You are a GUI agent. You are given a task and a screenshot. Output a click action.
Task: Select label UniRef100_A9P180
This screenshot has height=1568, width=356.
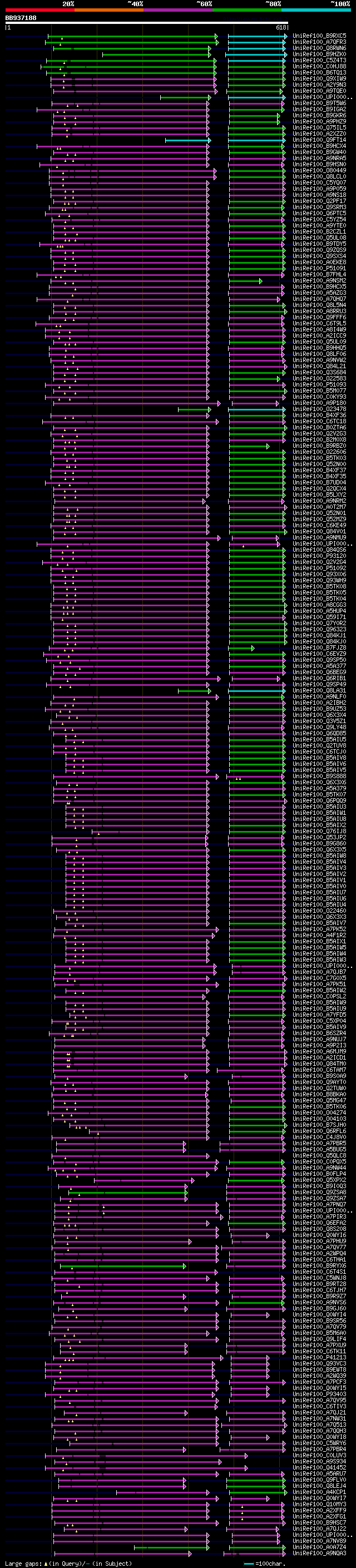tap(319, 403)
